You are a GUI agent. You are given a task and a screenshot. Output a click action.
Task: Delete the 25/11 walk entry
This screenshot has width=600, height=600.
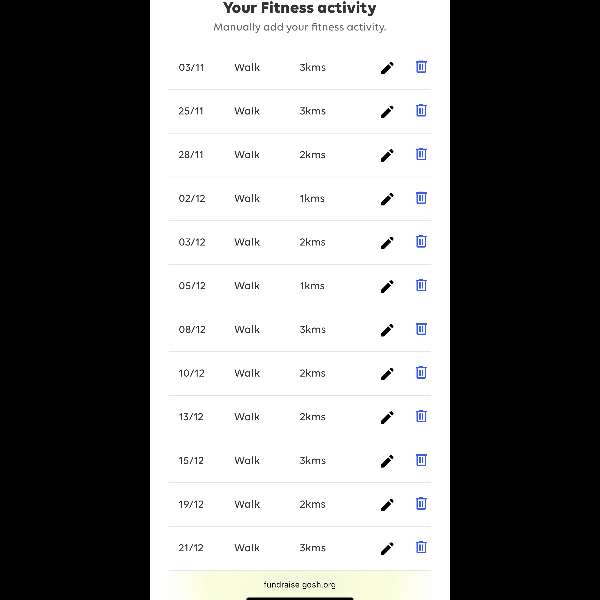421,111
